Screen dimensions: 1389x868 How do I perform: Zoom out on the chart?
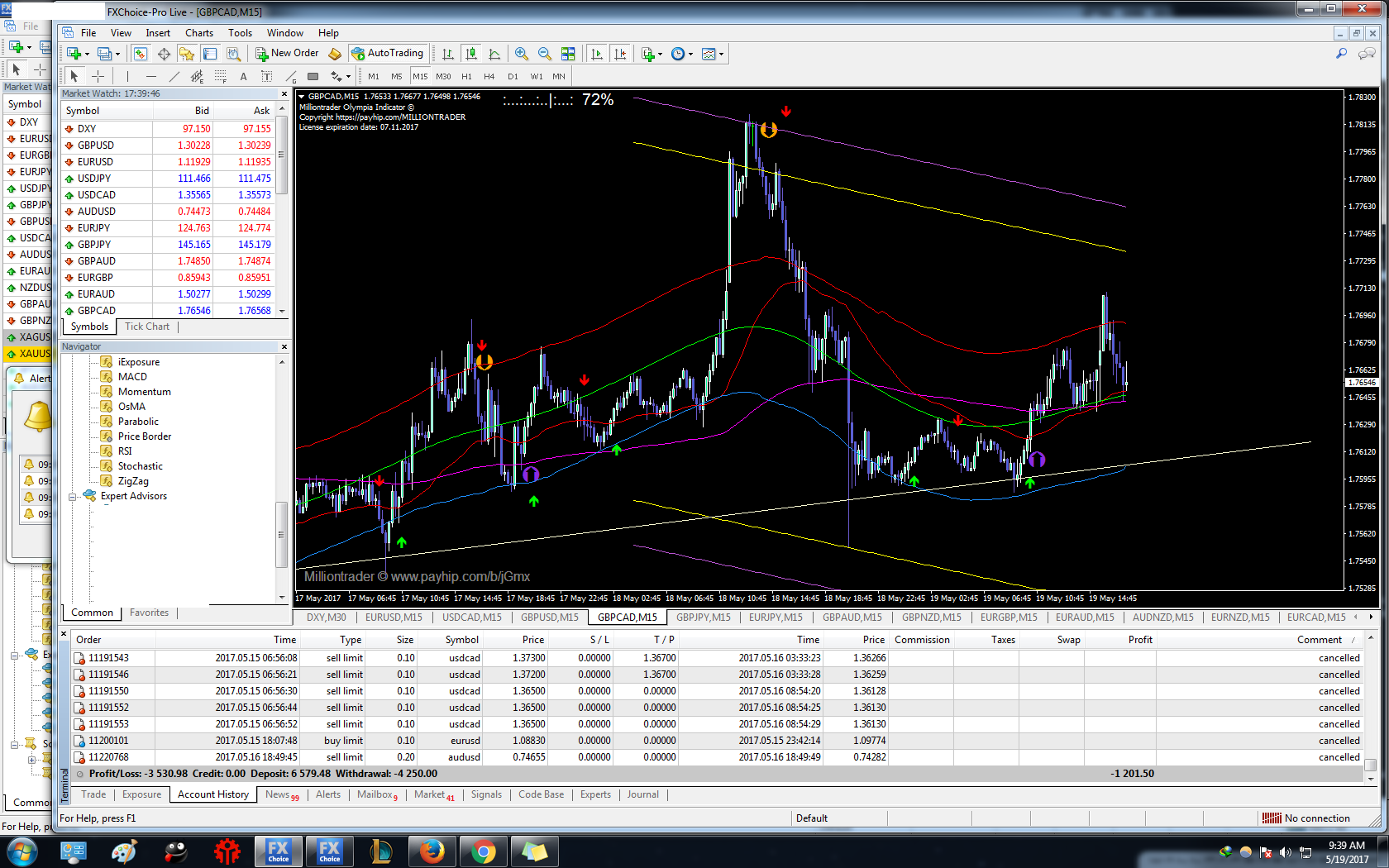coord(545,54)
